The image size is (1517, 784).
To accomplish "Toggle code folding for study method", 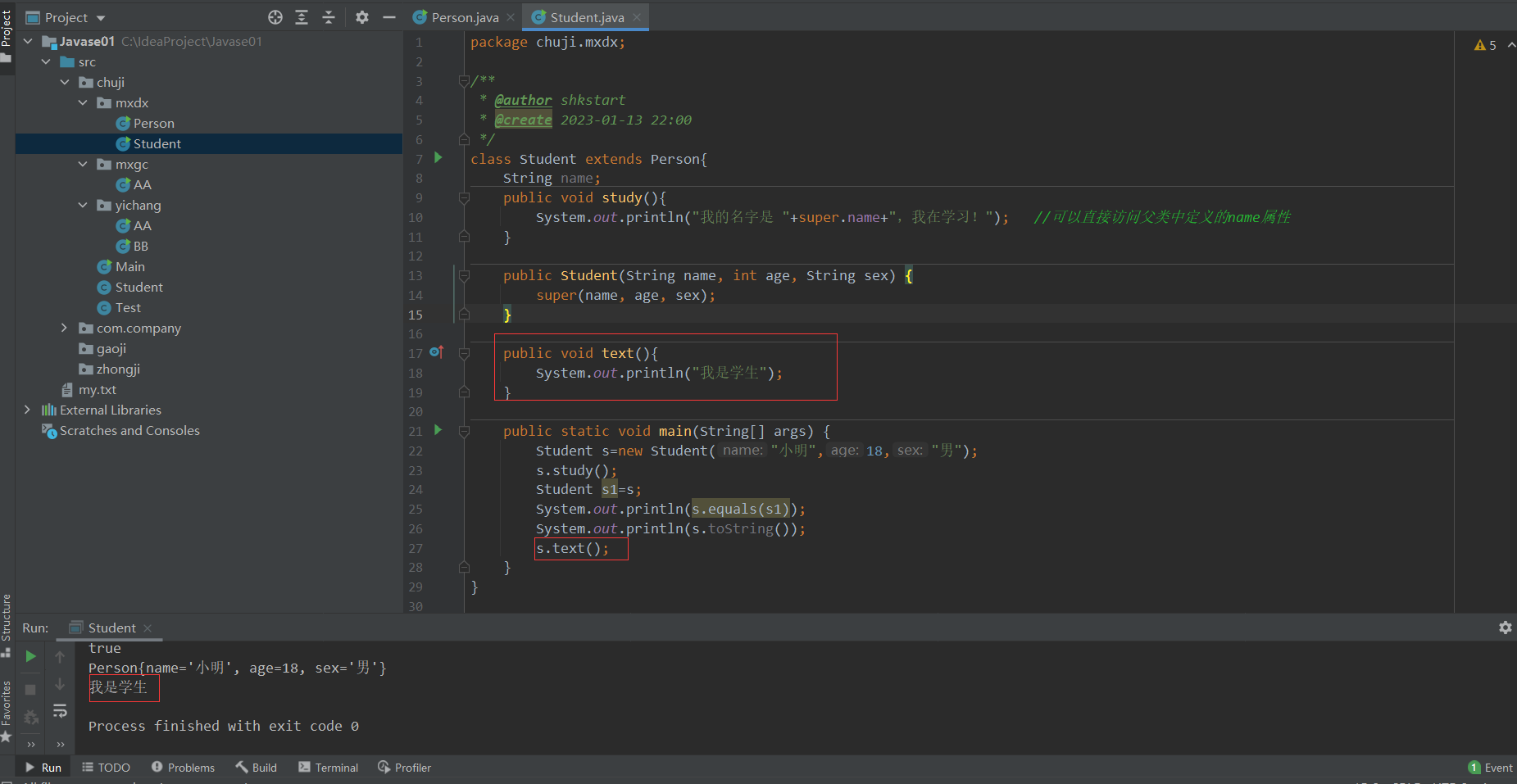I will 464,197.
